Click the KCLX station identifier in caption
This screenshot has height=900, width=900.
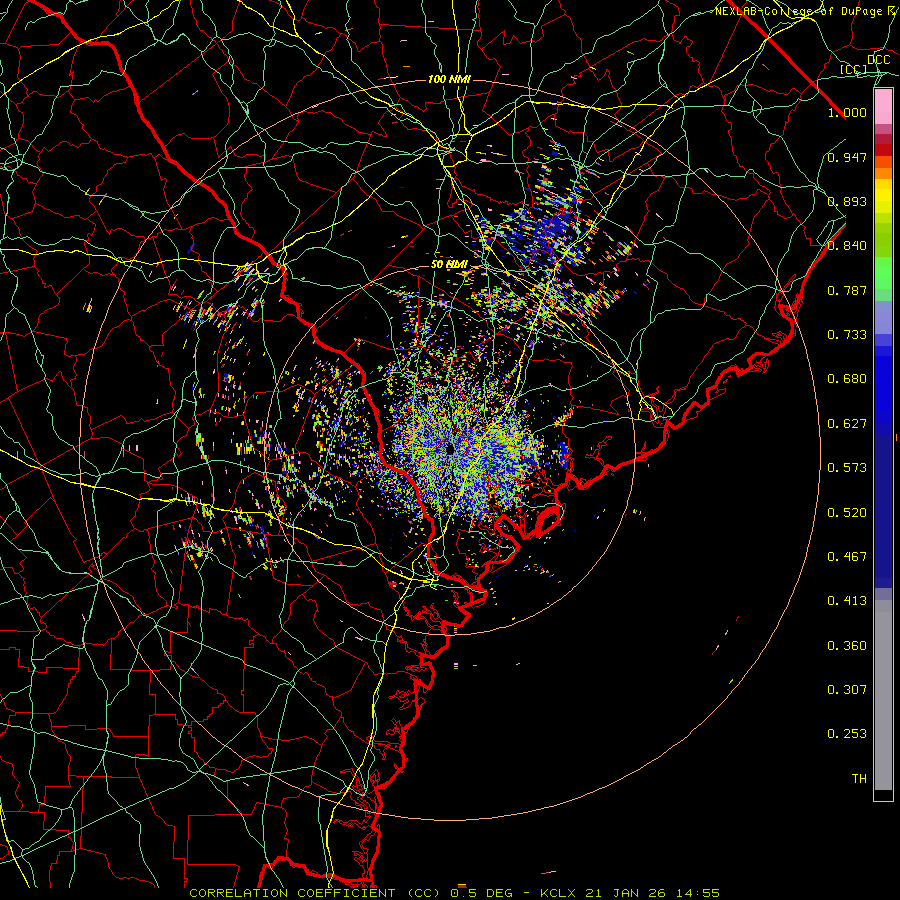[557, 893]
